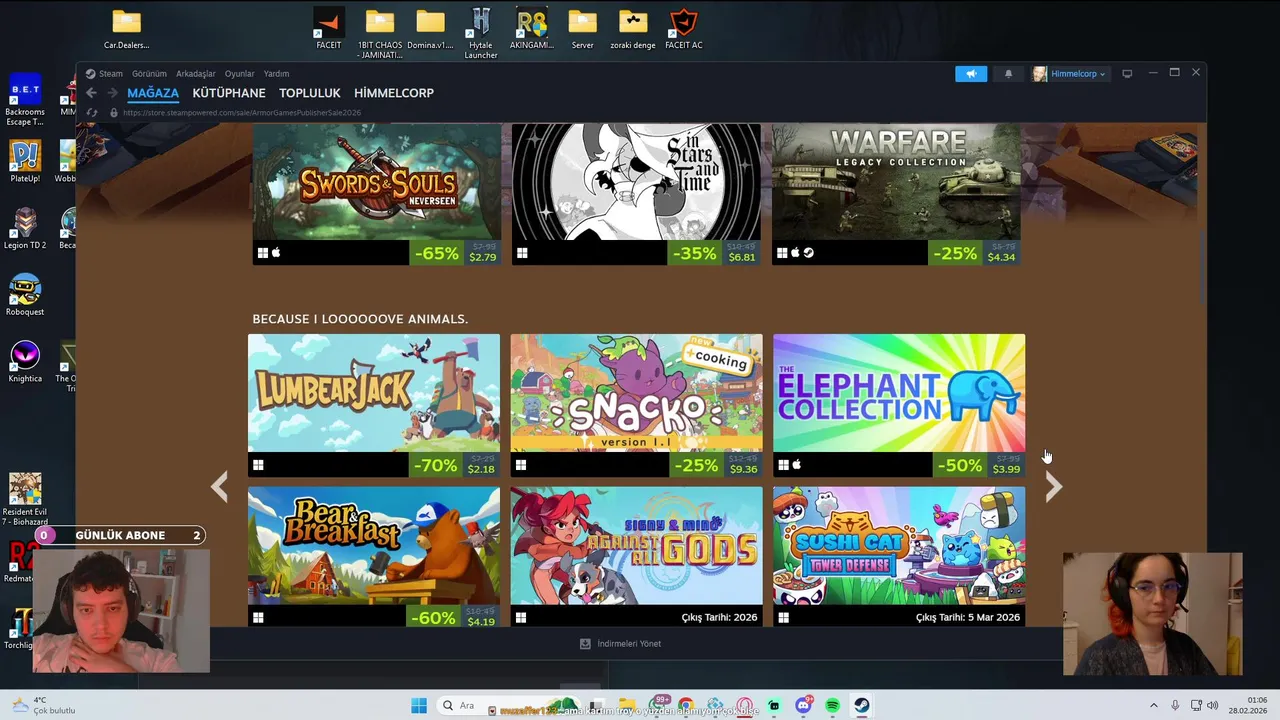The width and height of the screenshot is (1280, 720).
Task: Click İndirmeleri Yönet downloads link
Action: pyautogui.click(x=621, y=644)
